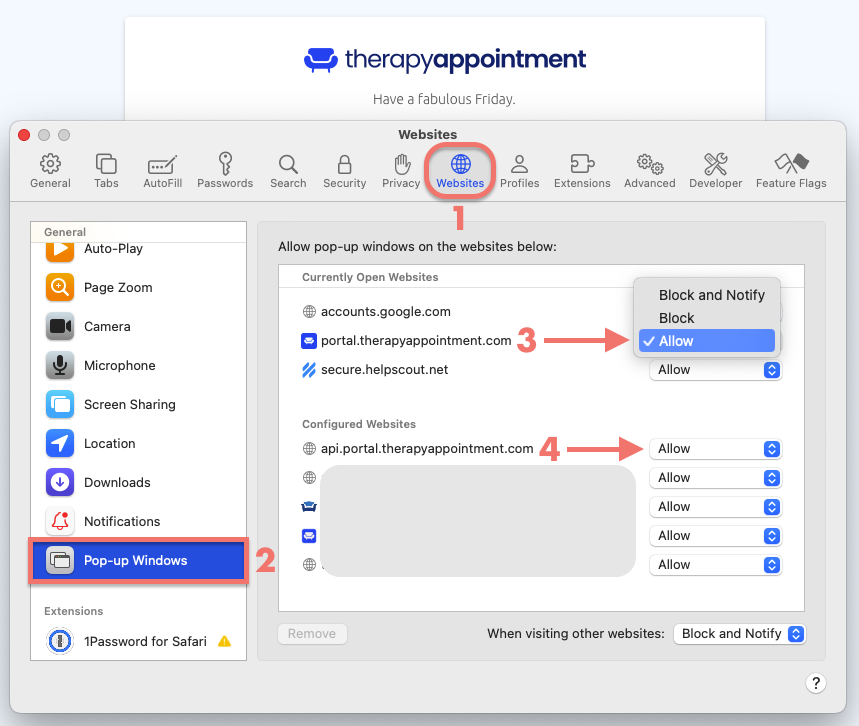Open Passwords settings

click(x=225, y=171)
